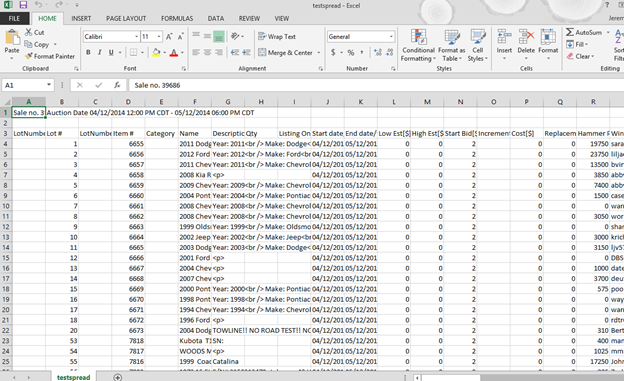624x381 pixels.
Task: Click the Insert Function fx button
Action: pos(117,85)
